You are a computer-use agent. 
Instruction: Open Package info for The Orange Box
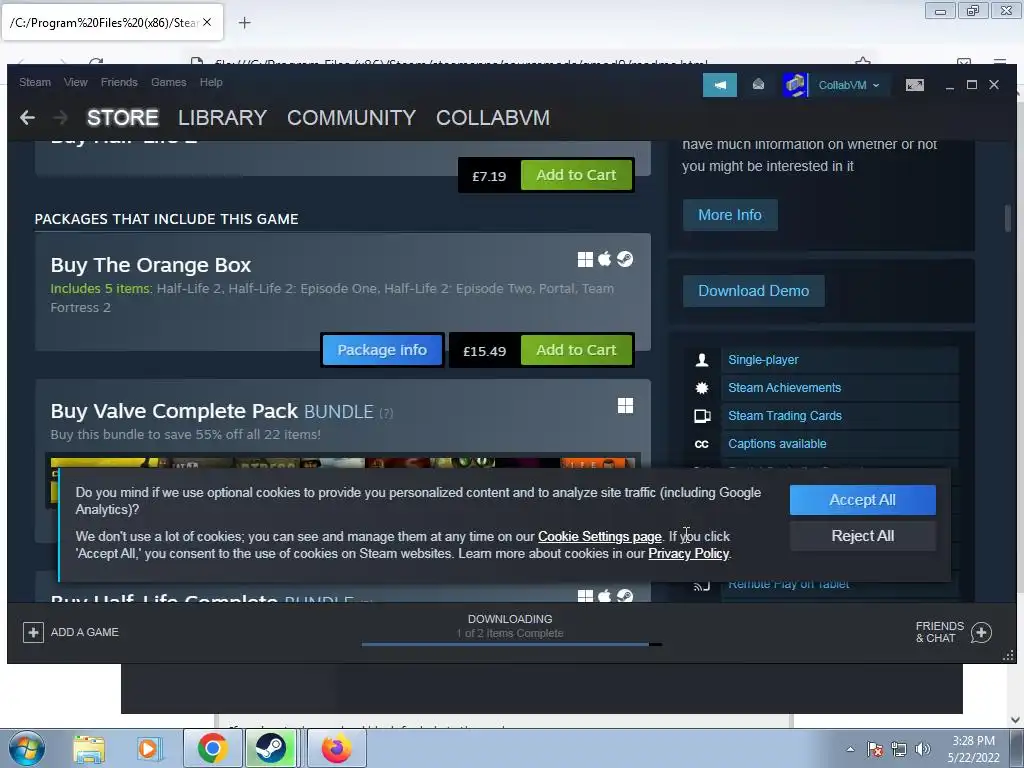click(x=382, y=350)
